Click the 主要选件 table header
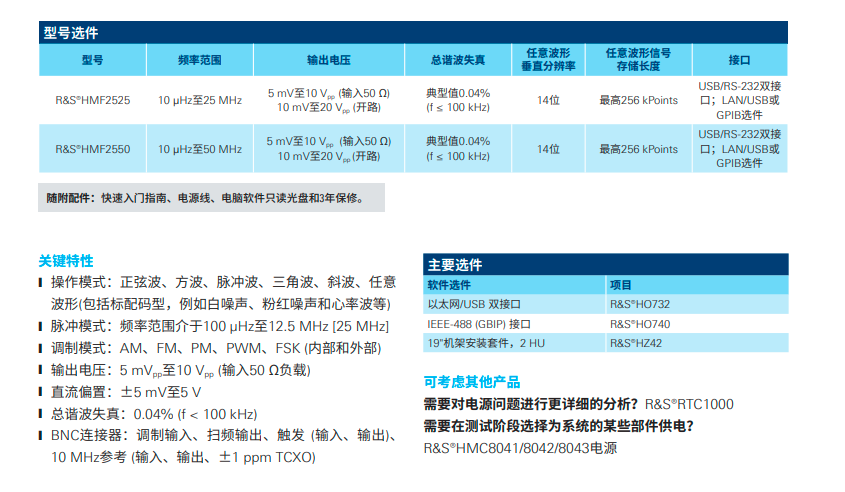This screenshot has height=492, width=845. coord(605,265)
